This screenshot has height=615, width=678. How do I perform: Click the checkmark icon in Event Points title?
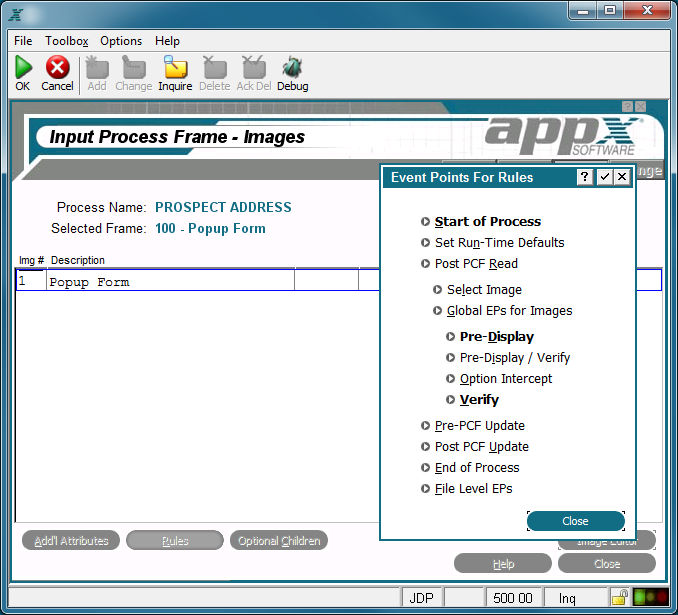604,177
